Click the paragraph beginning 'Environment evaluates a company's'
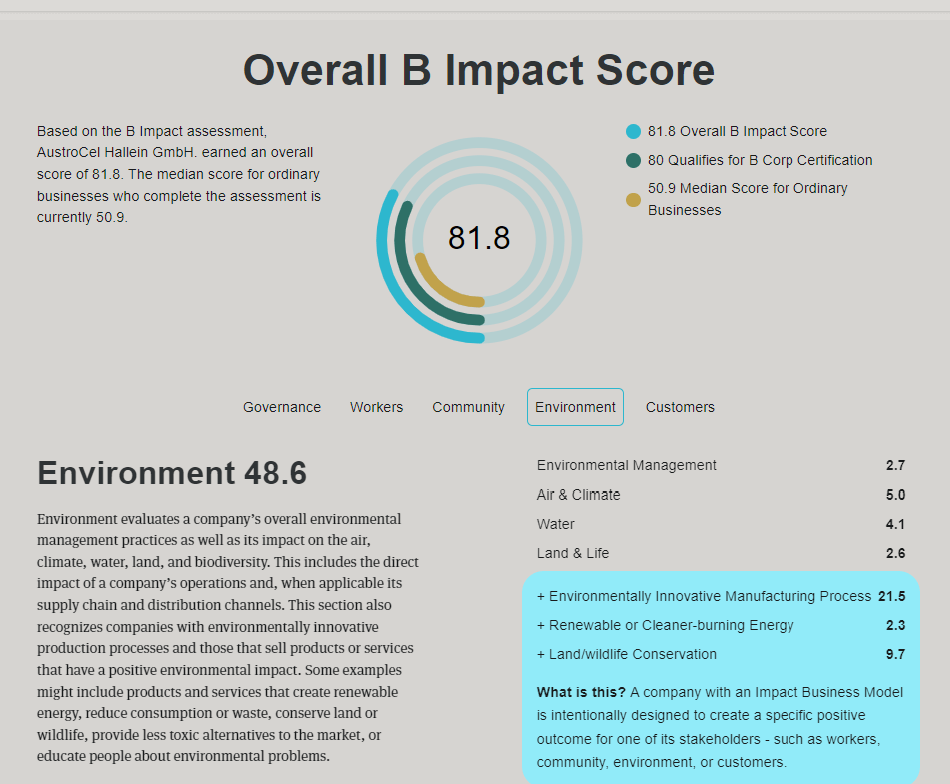950x784 pixels. coord(228,637)
